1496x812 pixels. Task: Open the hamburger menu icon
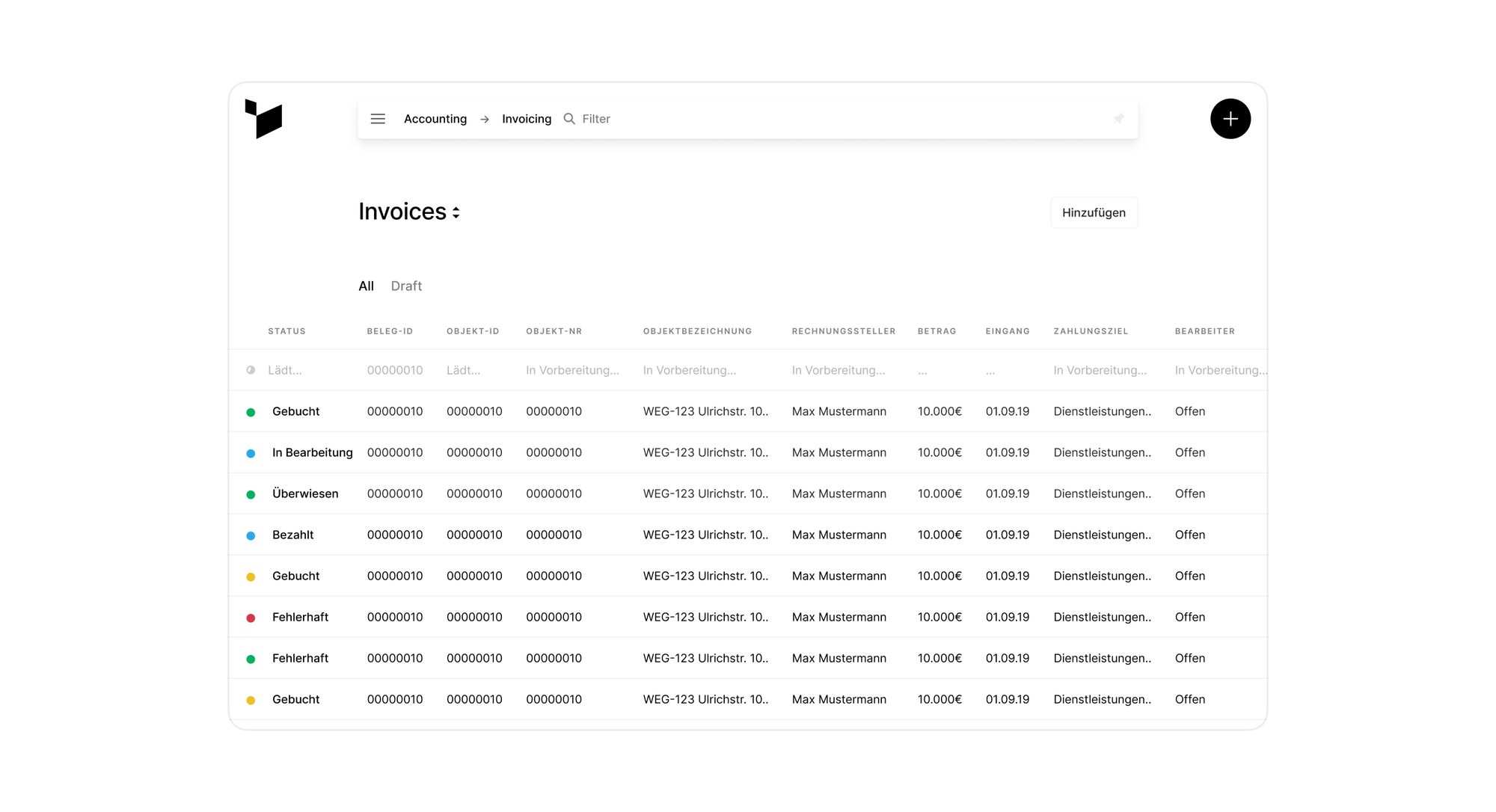(x=378, y=119)
